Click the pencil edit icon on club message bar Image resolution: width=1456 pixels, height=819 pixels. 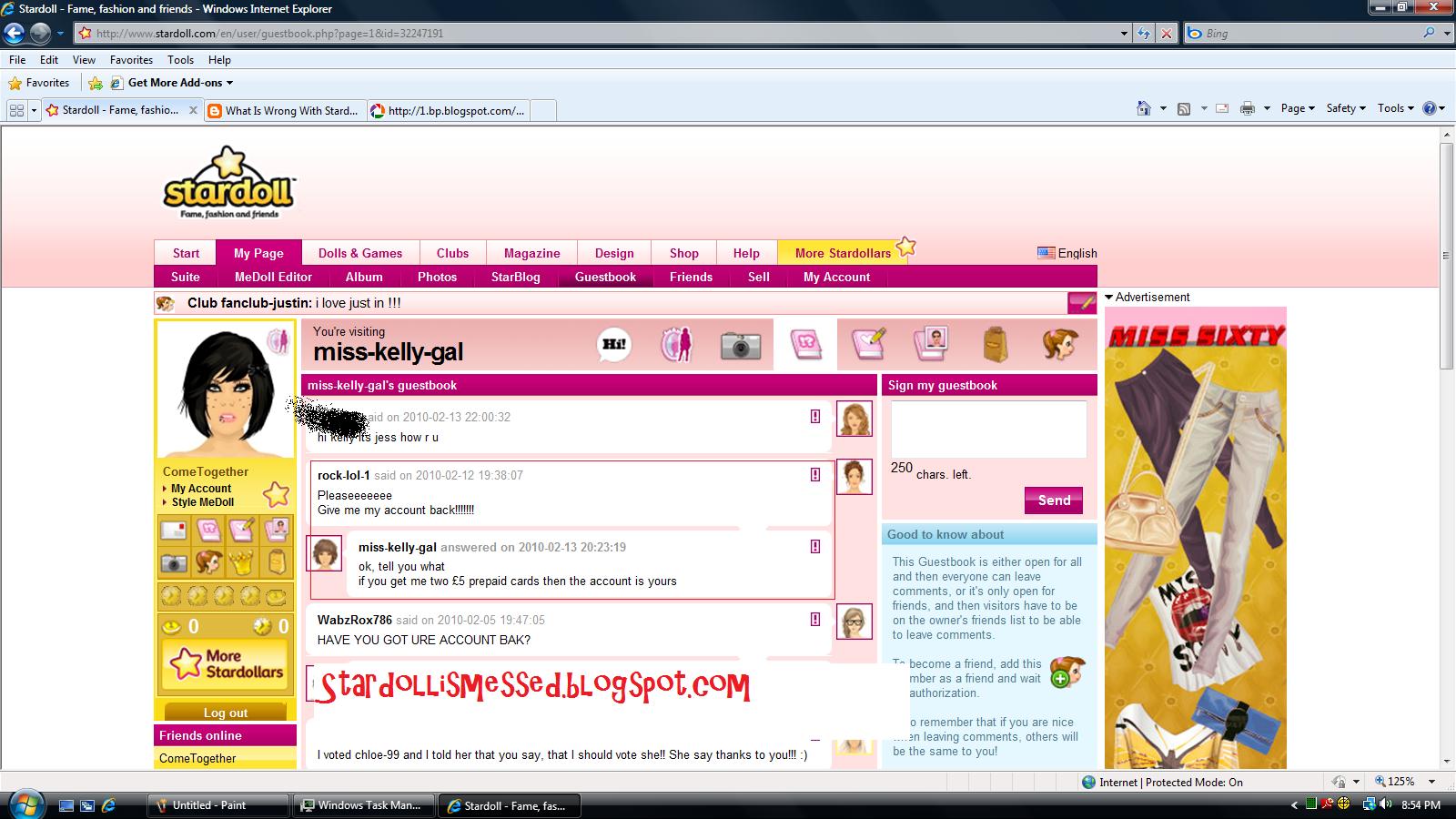[1082, 303]
